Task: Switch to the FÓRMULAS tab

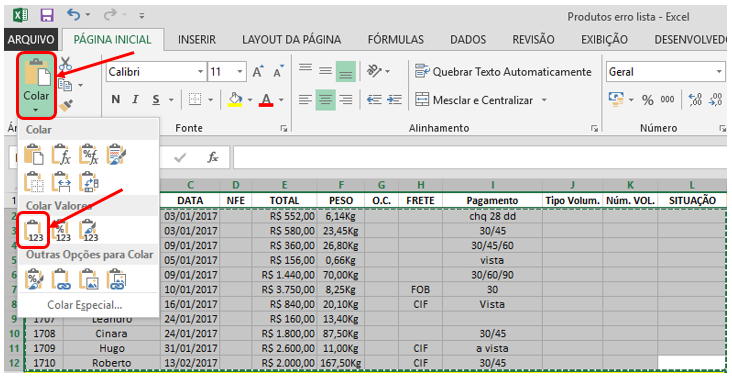Action: point(395,40)
